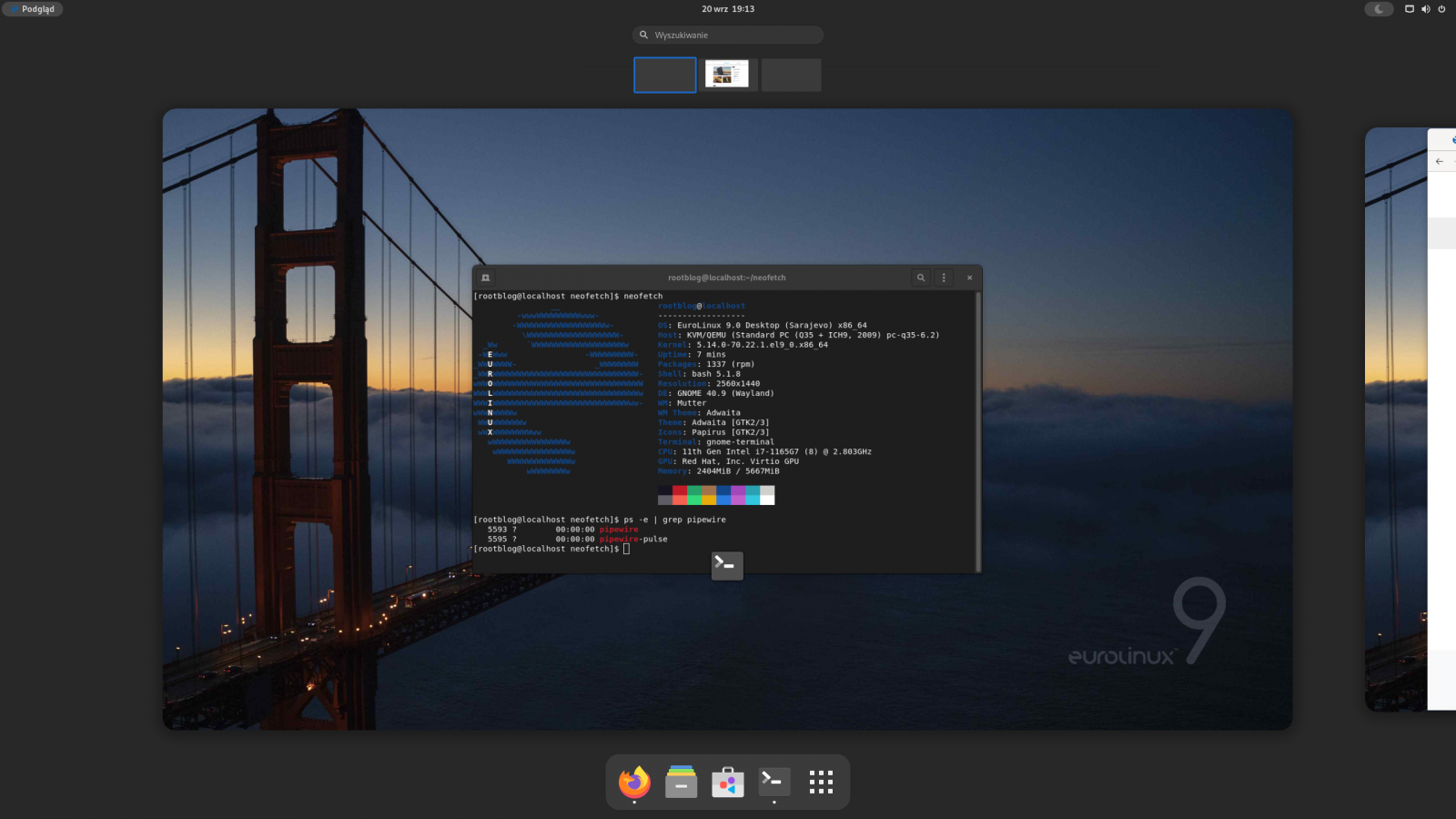Show the all-applications grid

(821, 782)
